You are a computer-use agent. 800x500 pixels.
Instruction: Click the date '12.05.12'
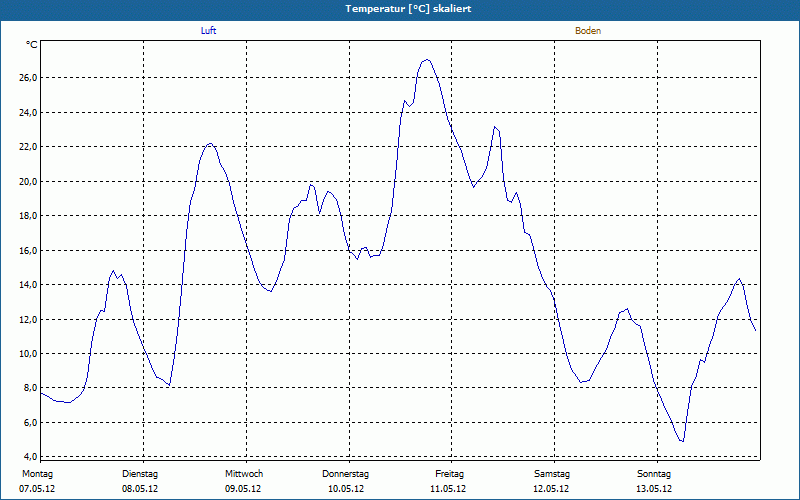point(551,489)
